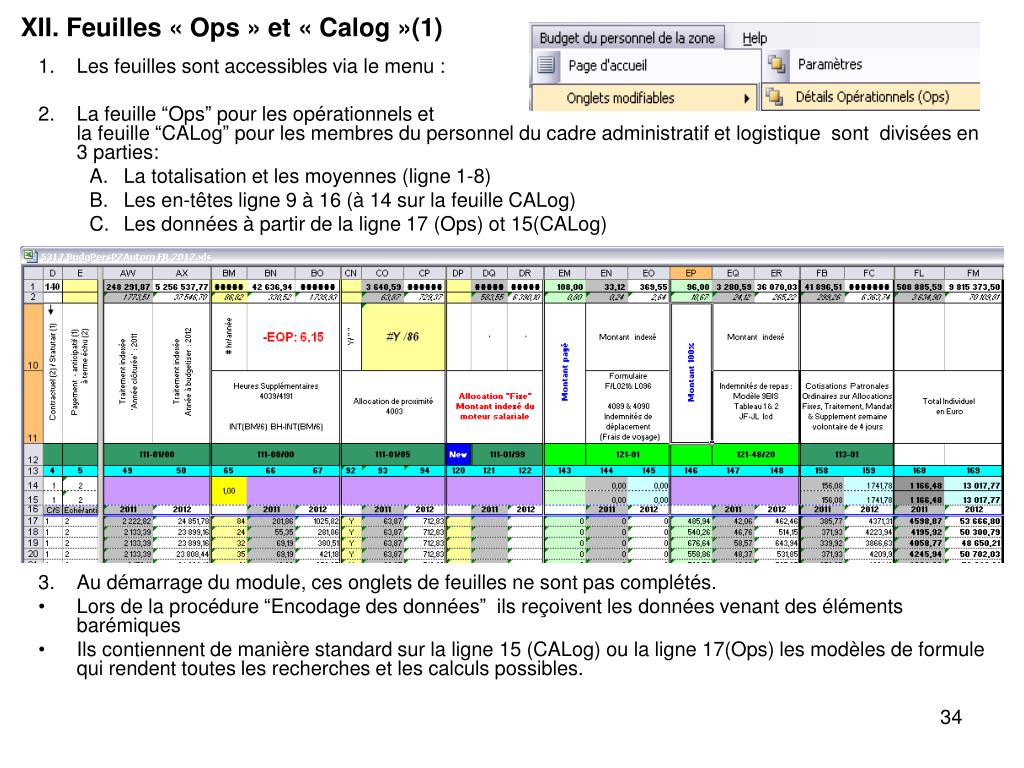Click total cell 508 885,59
The height and width of the screenshot is (768, 1024).
(x=919, y=287)
